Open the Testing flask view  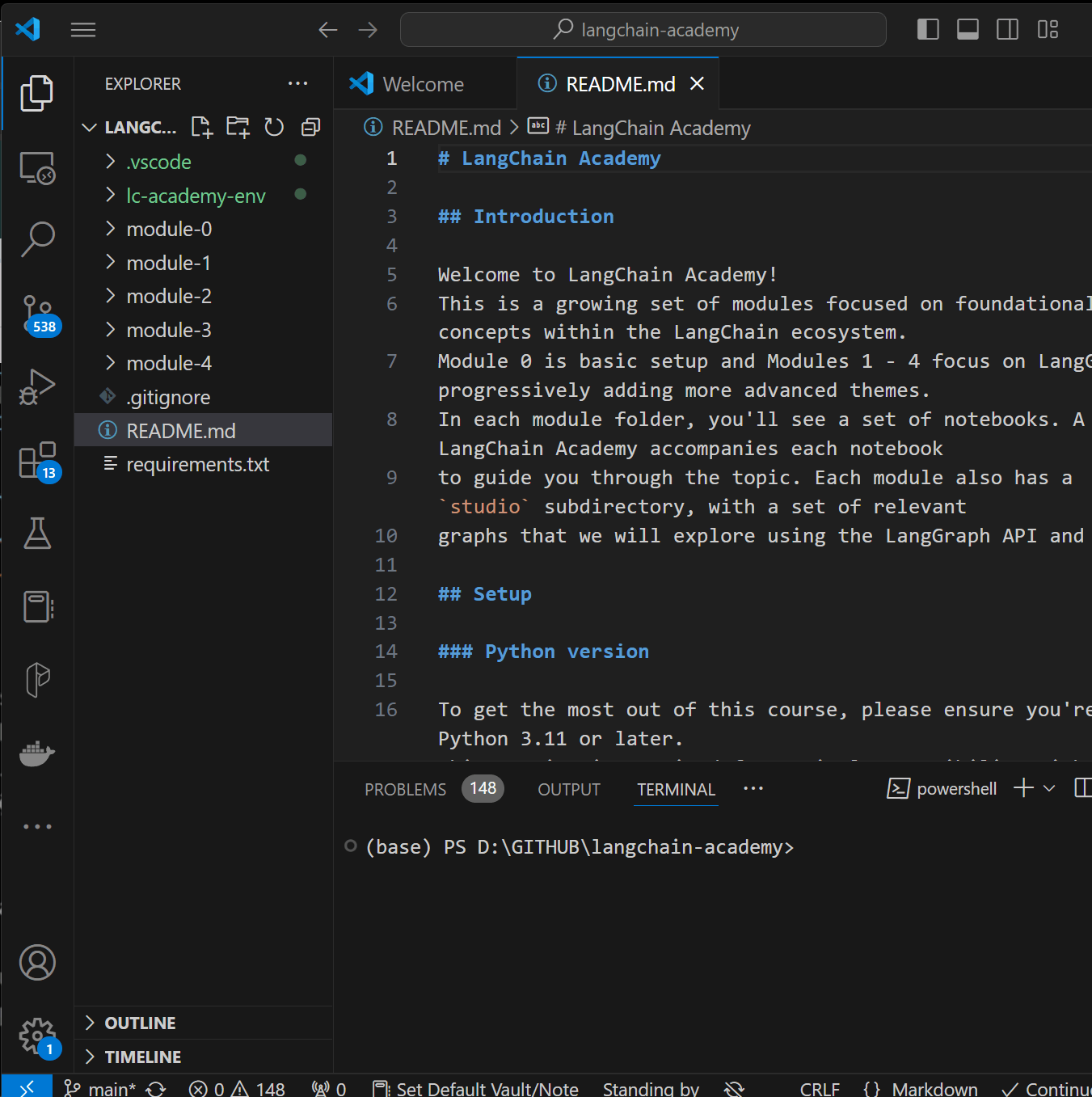coord(37,534)
